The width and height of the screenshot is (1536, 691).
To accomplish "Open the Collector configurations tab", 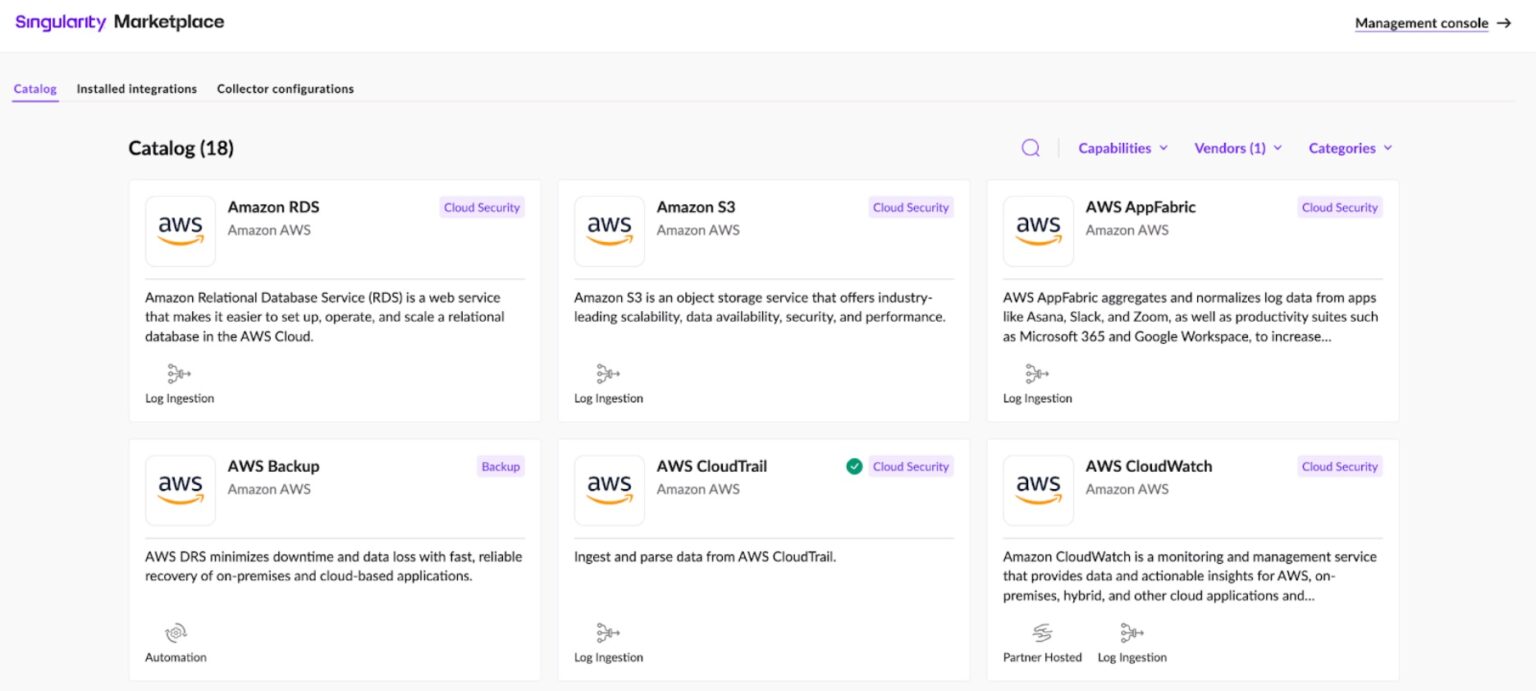I will (285, 88).
